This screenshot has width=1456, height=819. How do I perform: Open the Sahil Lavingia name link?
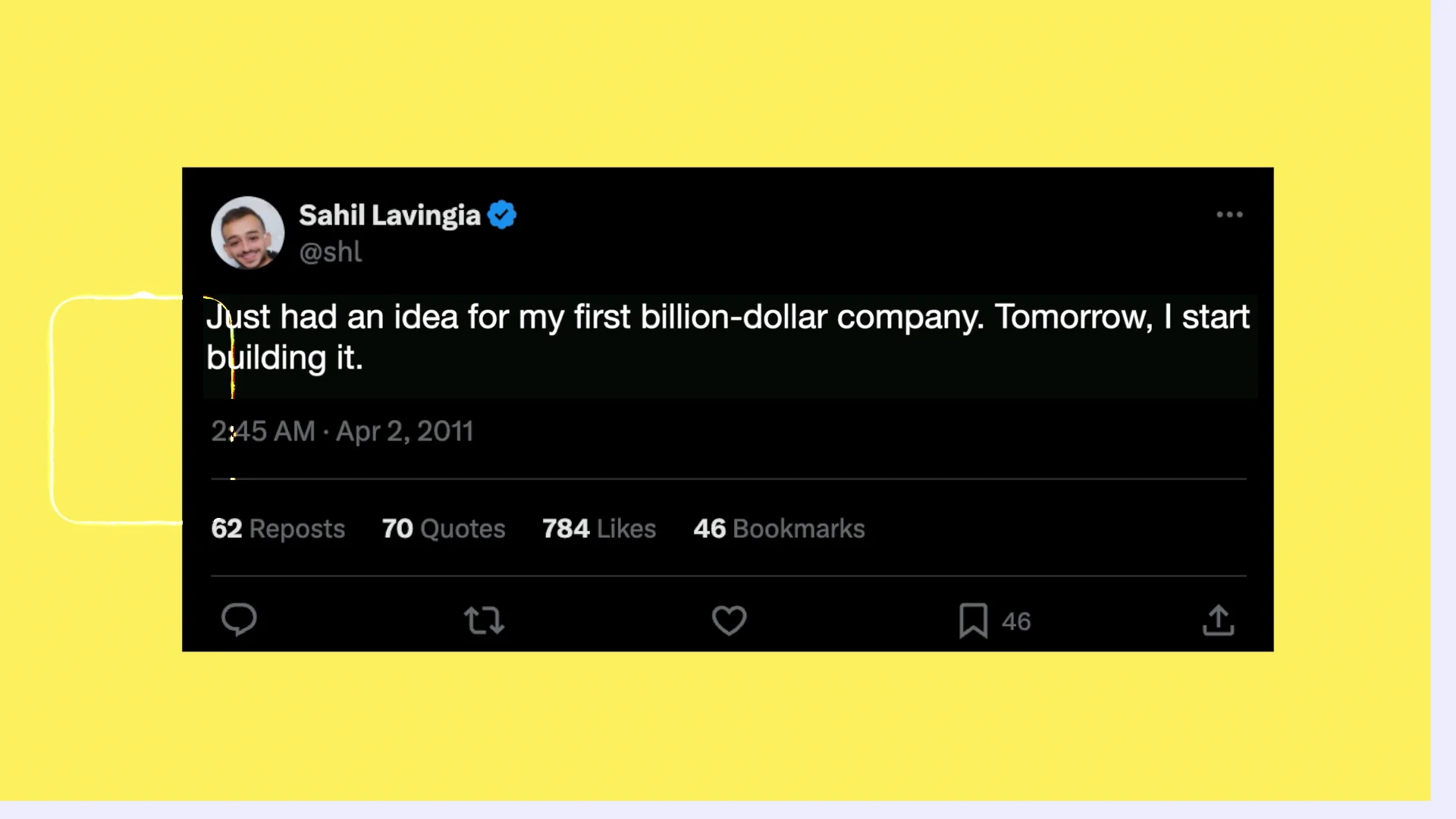point(390,215)
